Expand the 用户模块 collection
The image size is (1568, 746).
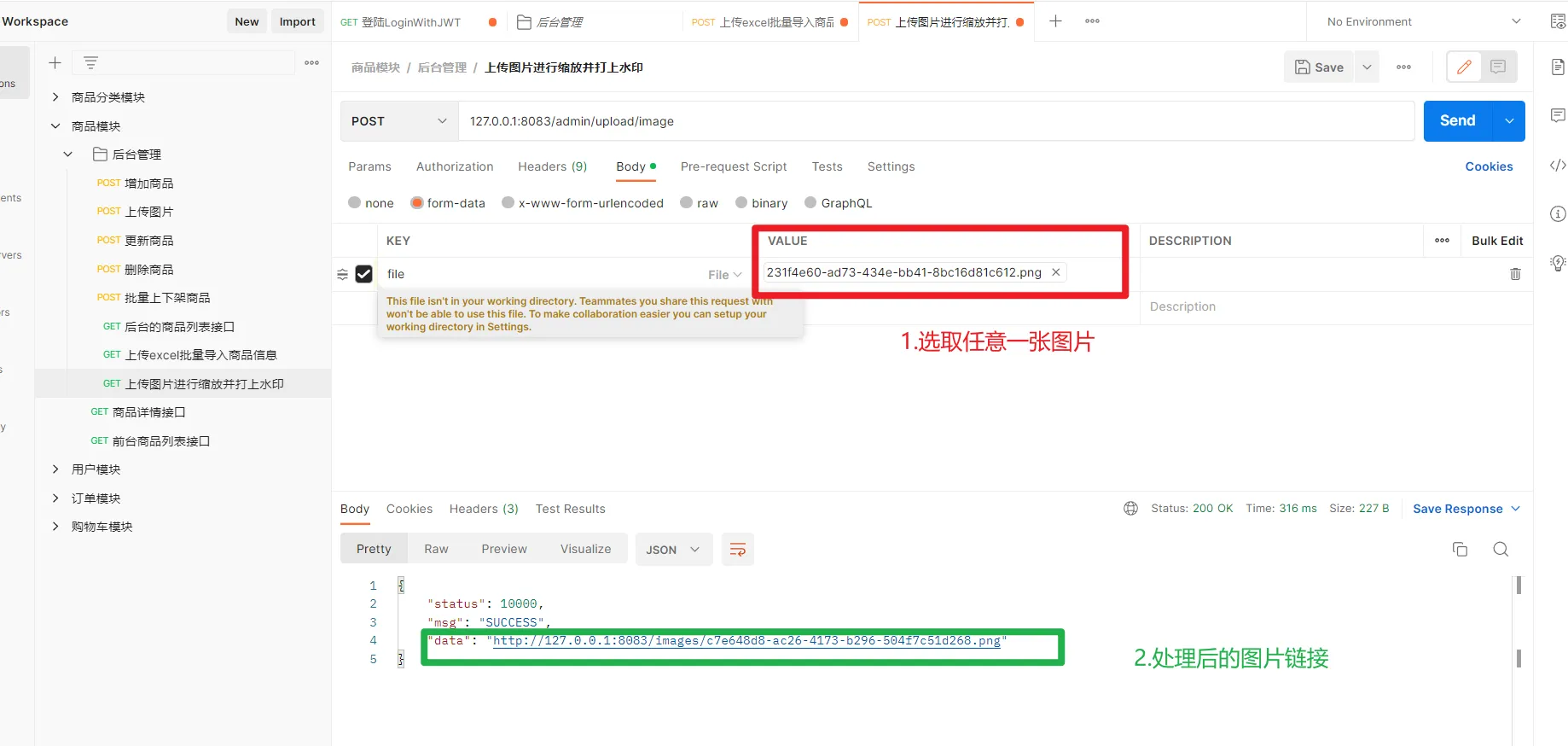tap(55, 469)
